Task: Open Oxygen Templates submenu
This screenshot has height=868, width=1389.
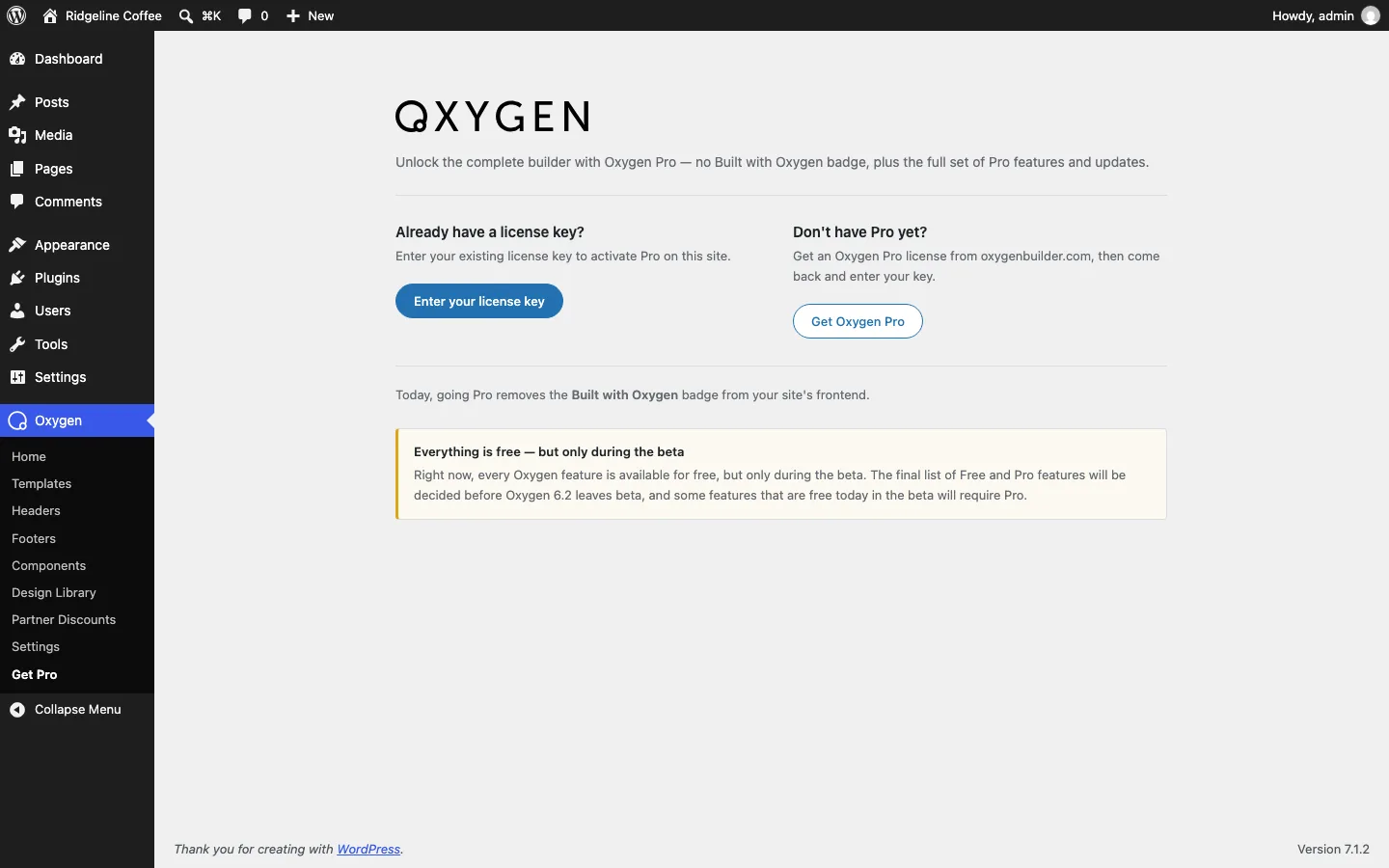Action: click(41, 484)
